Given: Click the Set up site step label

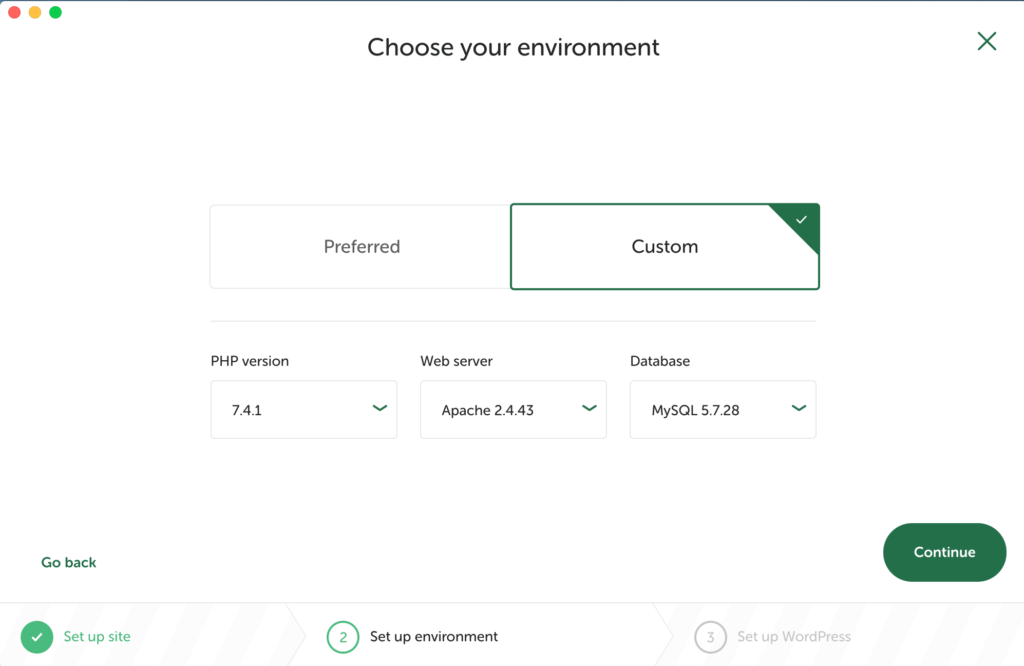Looking at the screenshot, I should 97,637.
